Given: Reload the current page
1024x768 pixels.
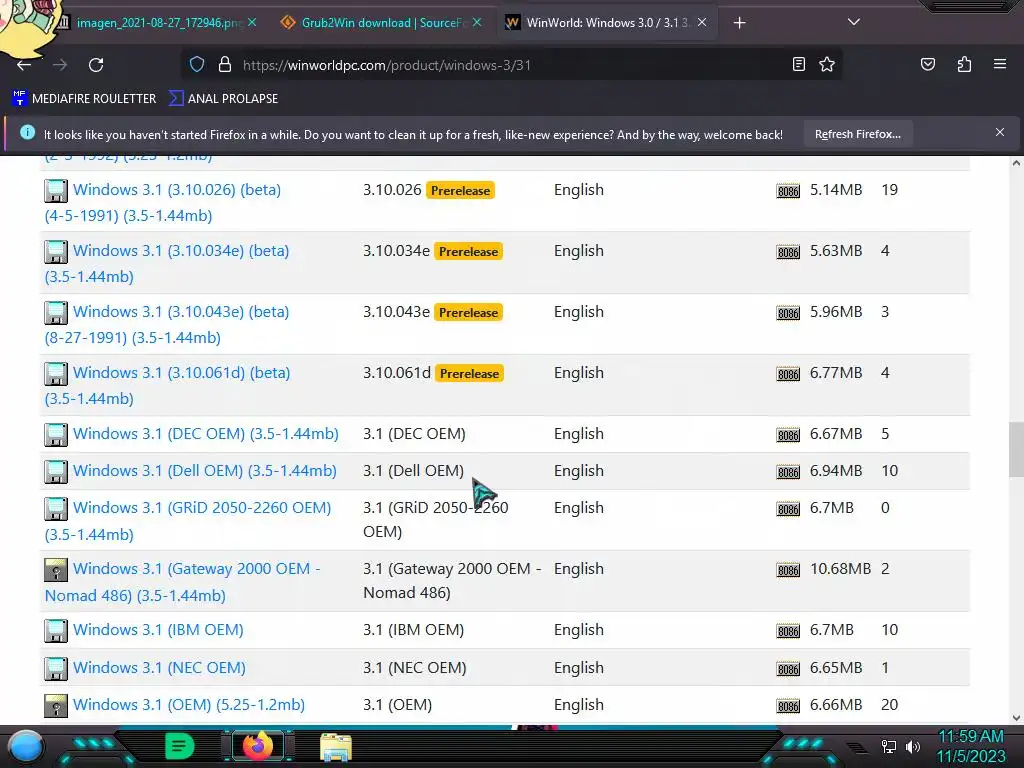Looking at the screenshot, I should tap(96, 65).
